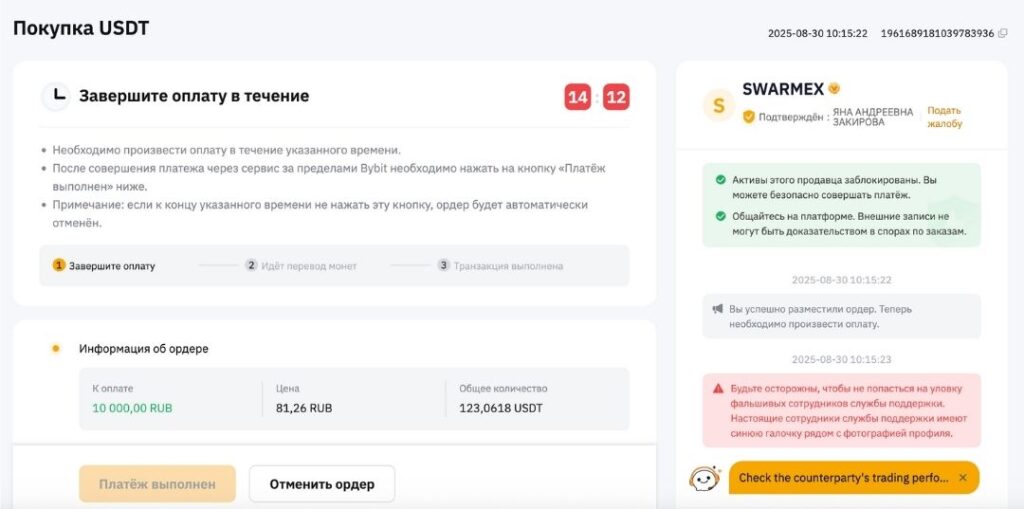The width and height of the screenshot is (1024, 509).
Task: Click the red fake support warning message
Action: [841, 411]
